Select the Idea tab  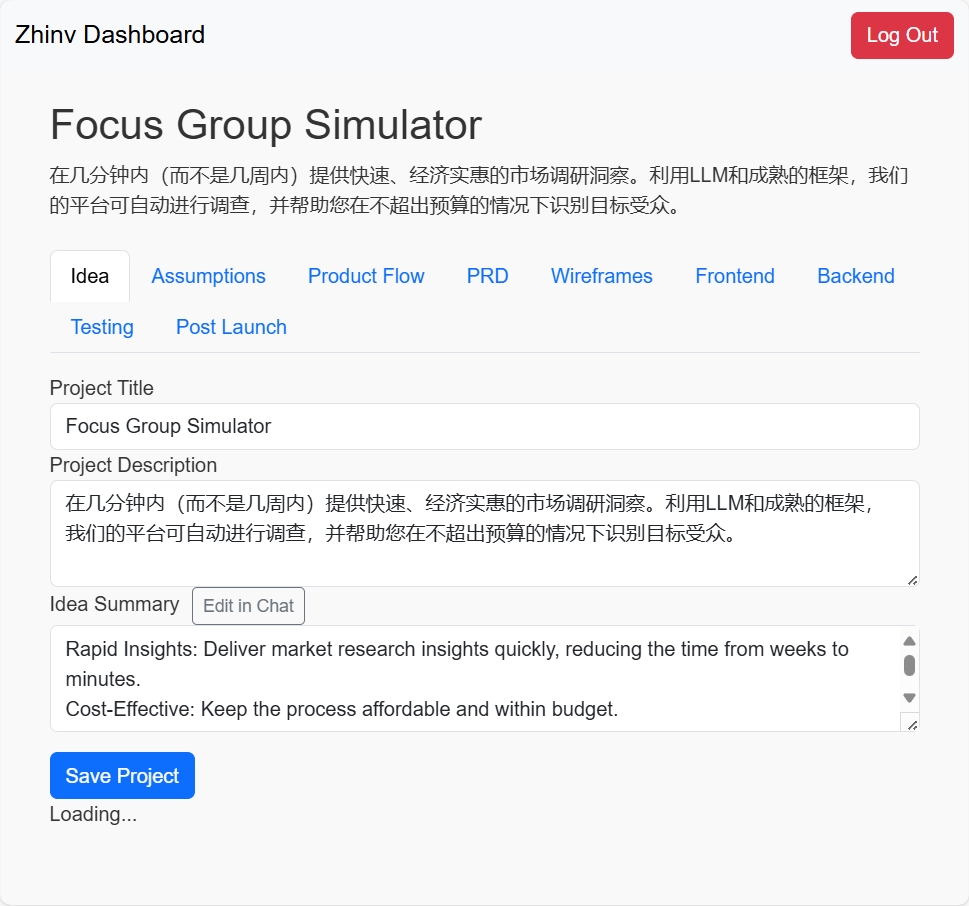coord(90,277)
